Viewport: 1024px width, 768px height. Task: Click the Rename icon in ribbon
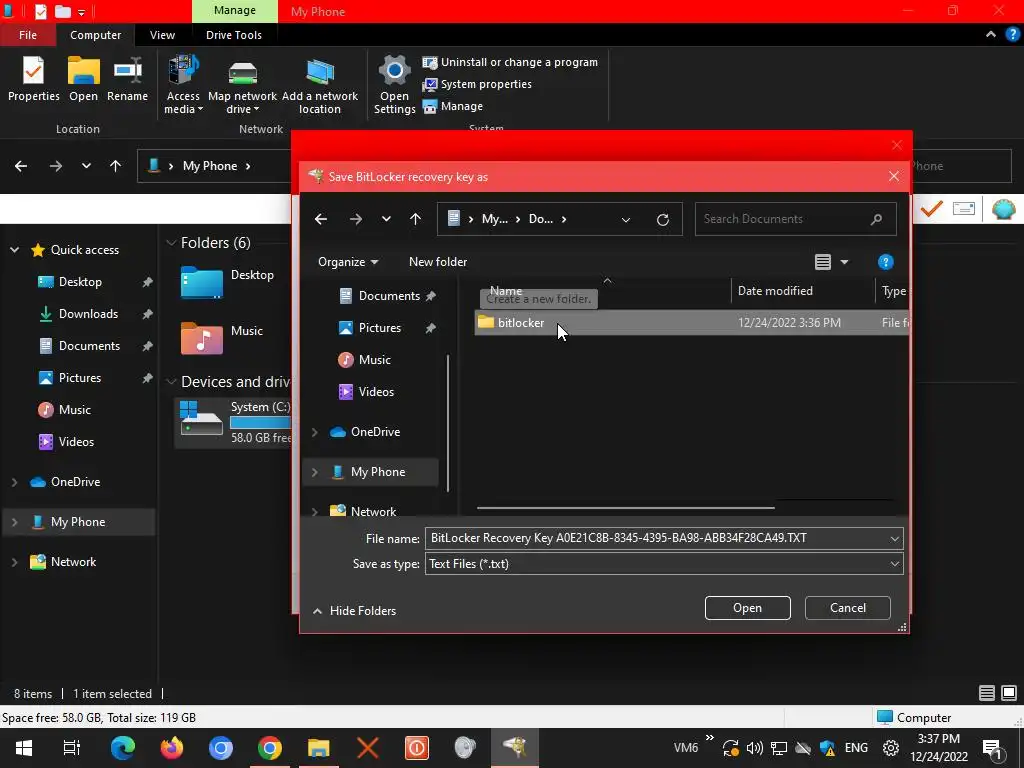[x=127, y=79]
